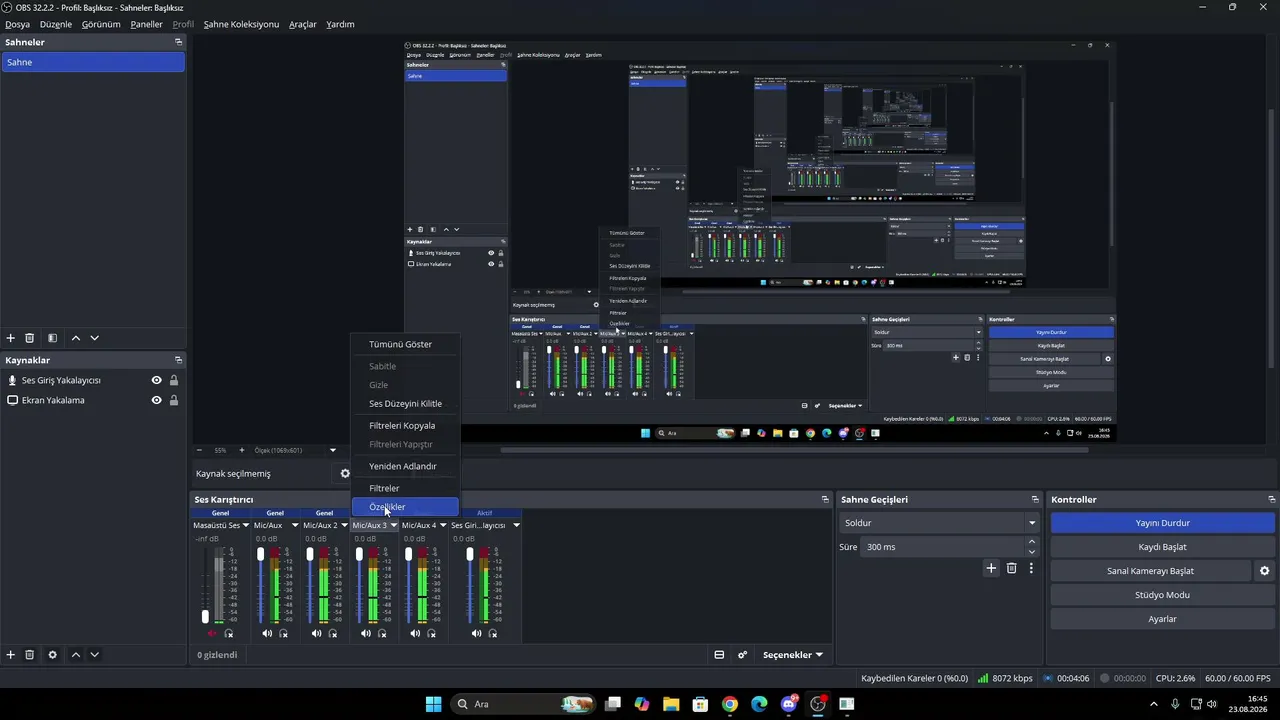Viewport: 1280px width, 720px height.
Task: Open Masaüstü Ses channel dropdown arrow
Action: (x=245, y=525)
